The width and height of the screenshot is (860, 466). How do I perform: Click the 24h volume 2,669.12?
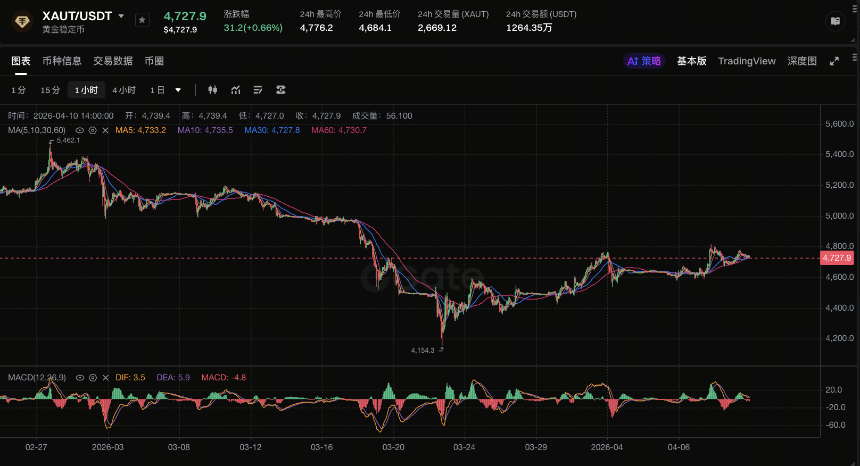pos(437,27)
